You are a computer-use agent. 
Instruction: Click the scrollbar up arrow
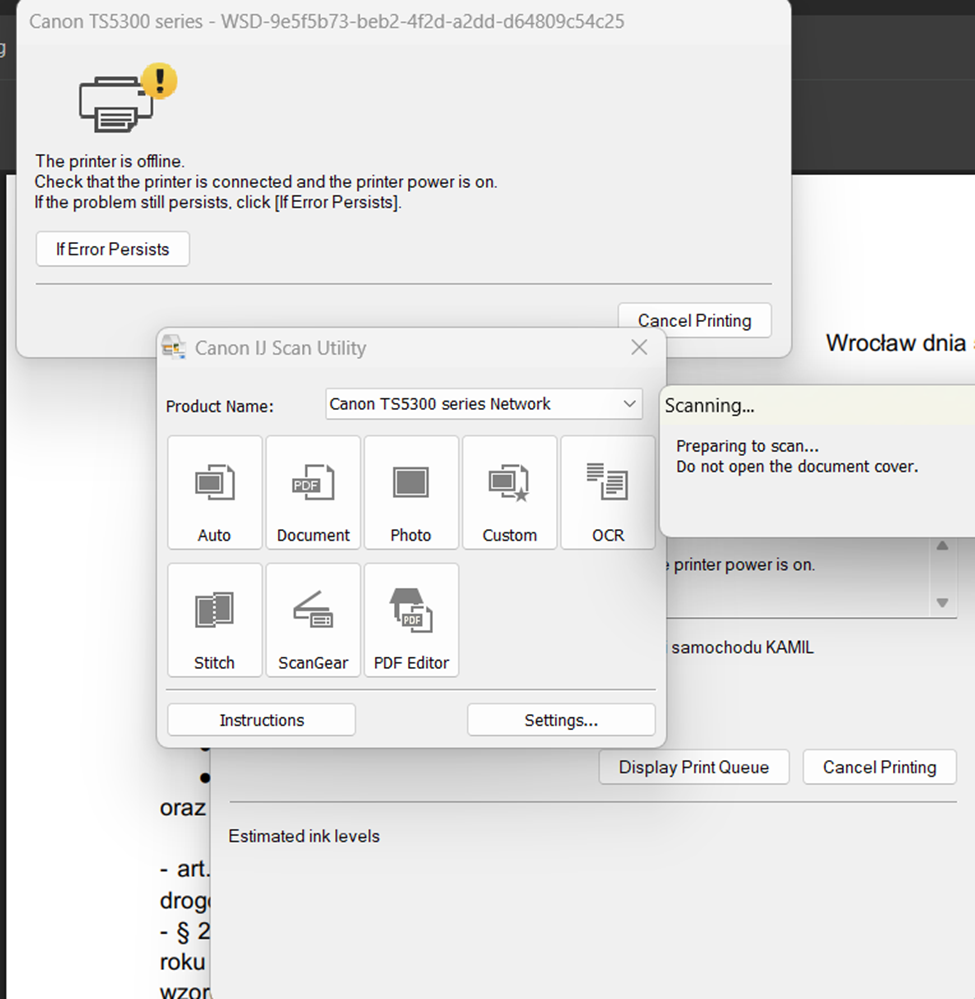(942, 545)
